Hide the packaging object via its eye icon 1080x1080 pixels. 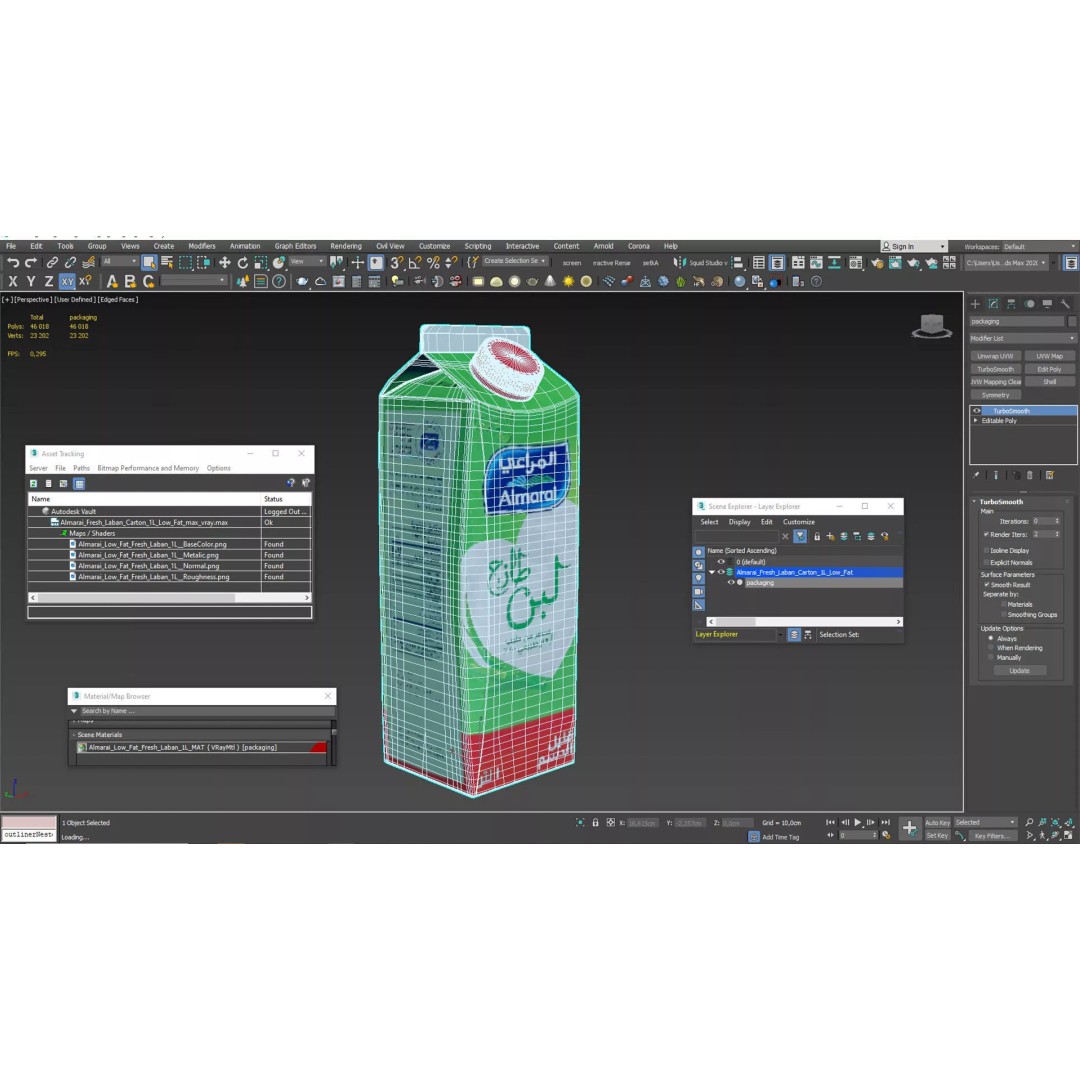pos(731,583)
